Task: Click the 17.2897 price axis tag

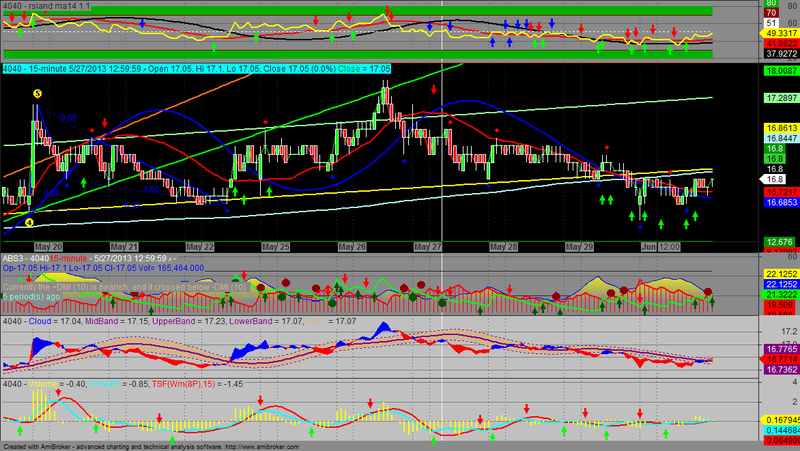Action: 781,98
